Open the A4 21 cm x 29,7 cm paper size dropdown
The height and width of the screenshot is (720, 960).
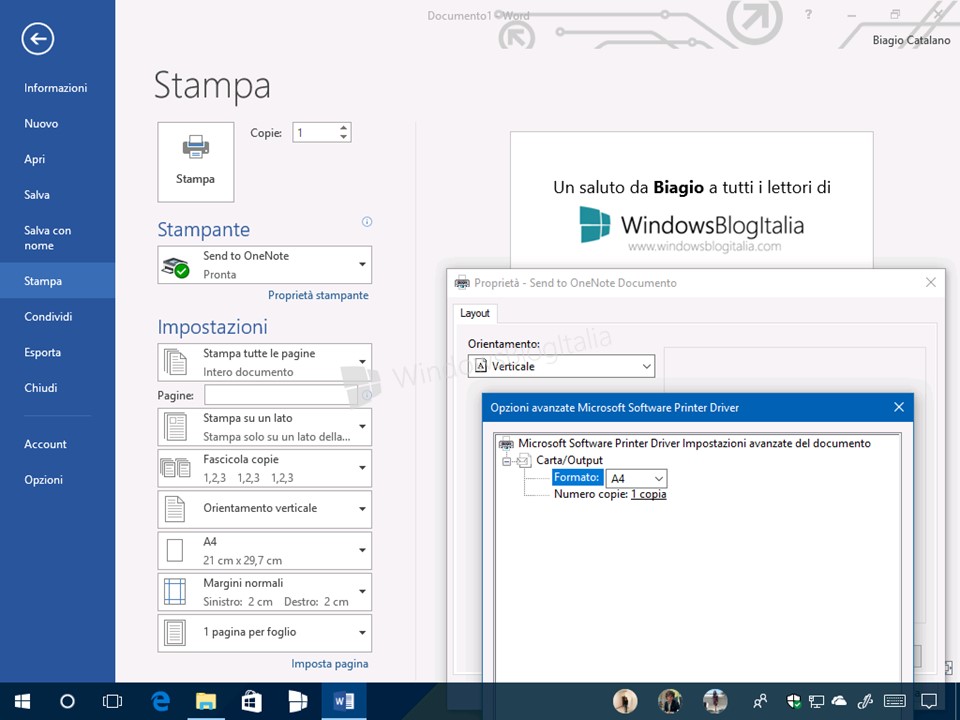coord(264,550)
